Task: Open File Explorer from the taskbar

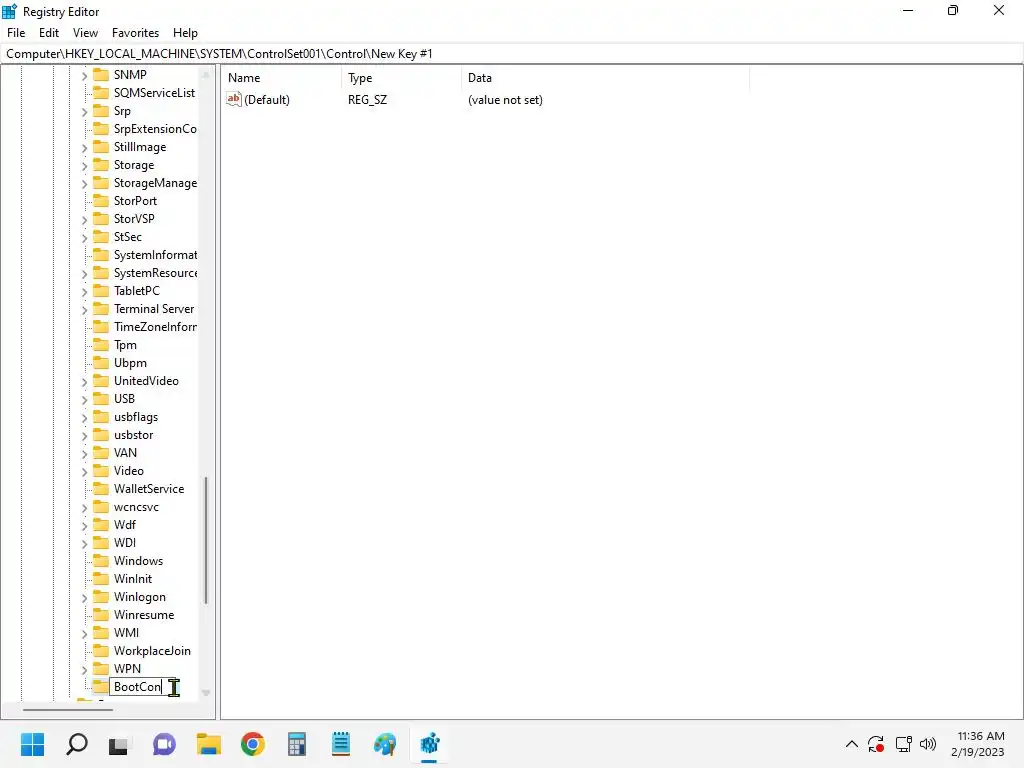Action: pos(209,744)
